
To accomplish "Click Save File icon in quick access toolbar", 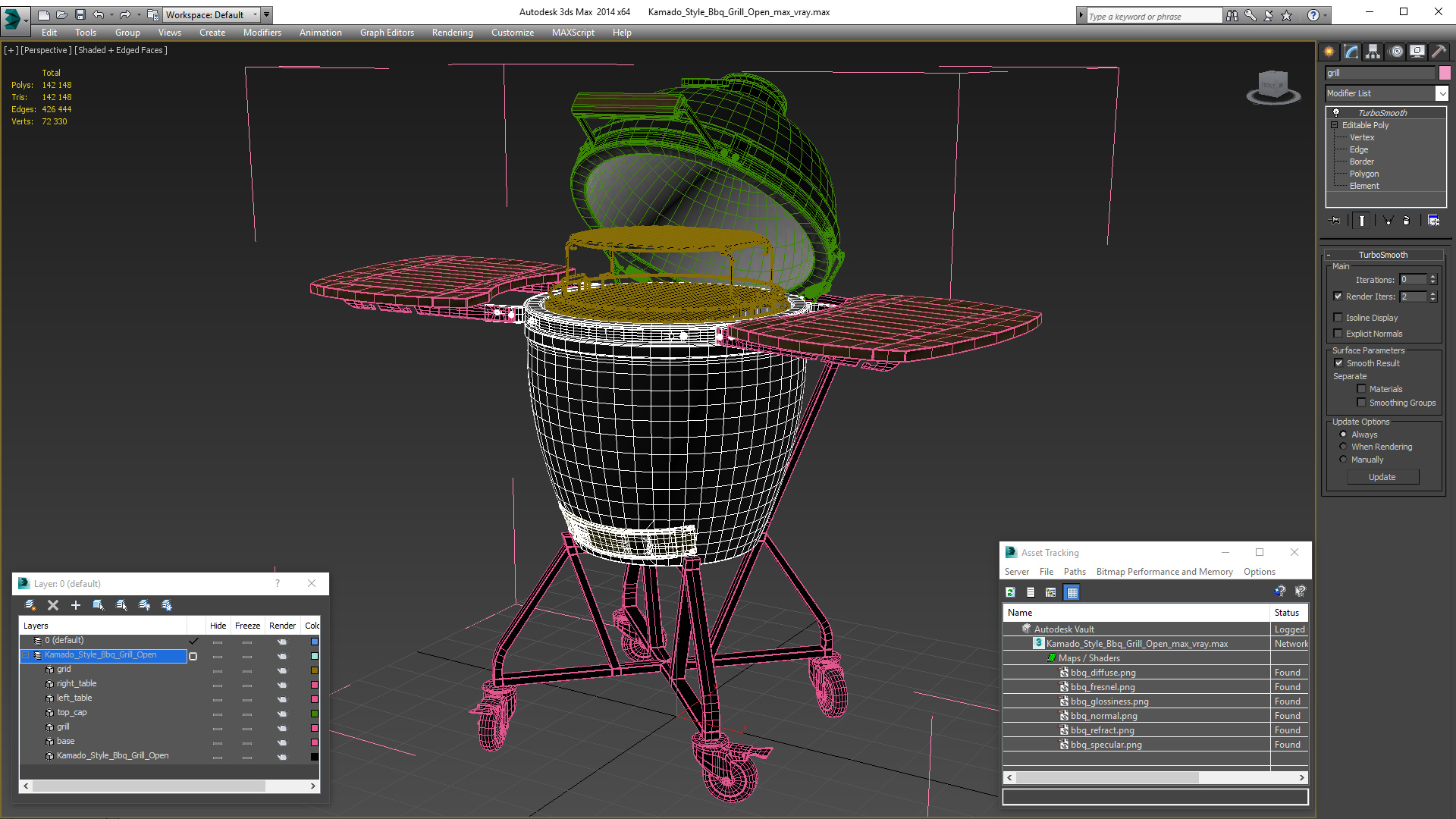I will pos(80,14).
